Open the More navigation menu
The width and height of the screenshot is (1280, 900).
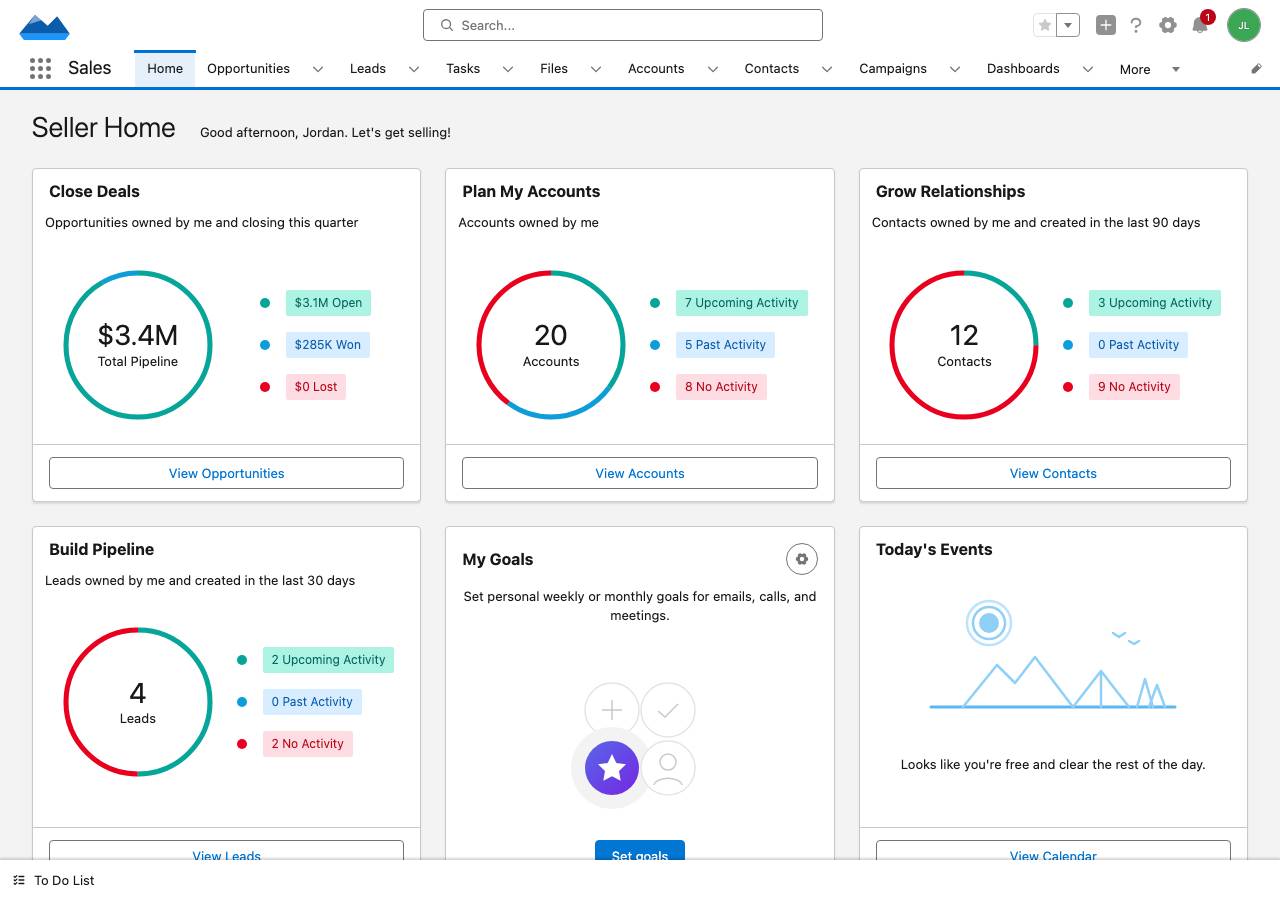tap(1149, 69)
